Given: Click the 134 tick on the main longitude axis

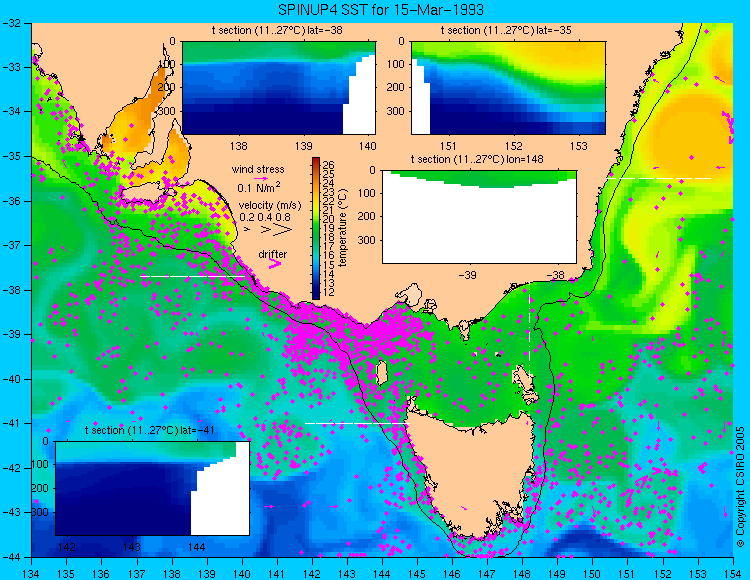Looking at the screenshot, I should point(32,574).
